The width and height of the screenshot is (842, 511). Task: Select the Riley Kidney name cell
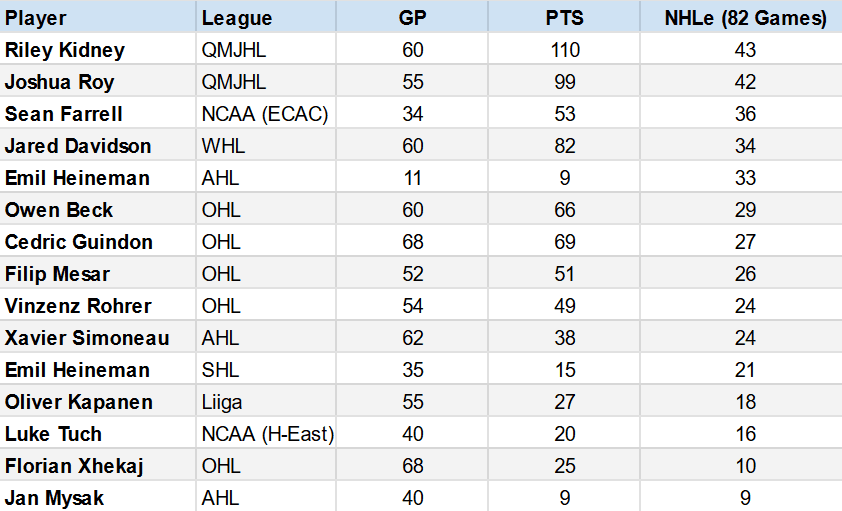[98, 49]
